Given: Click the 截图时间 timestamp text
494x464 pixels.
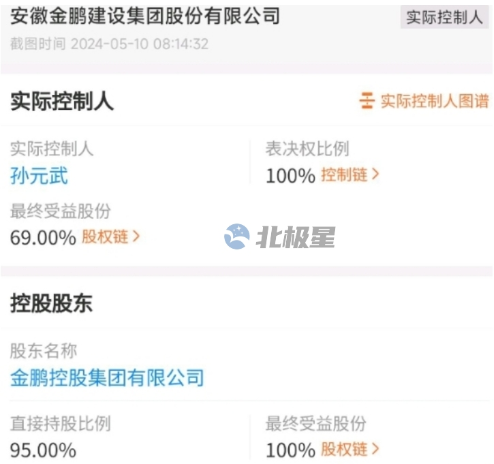Looking at the screenshot, I should (x=109, y=44).
